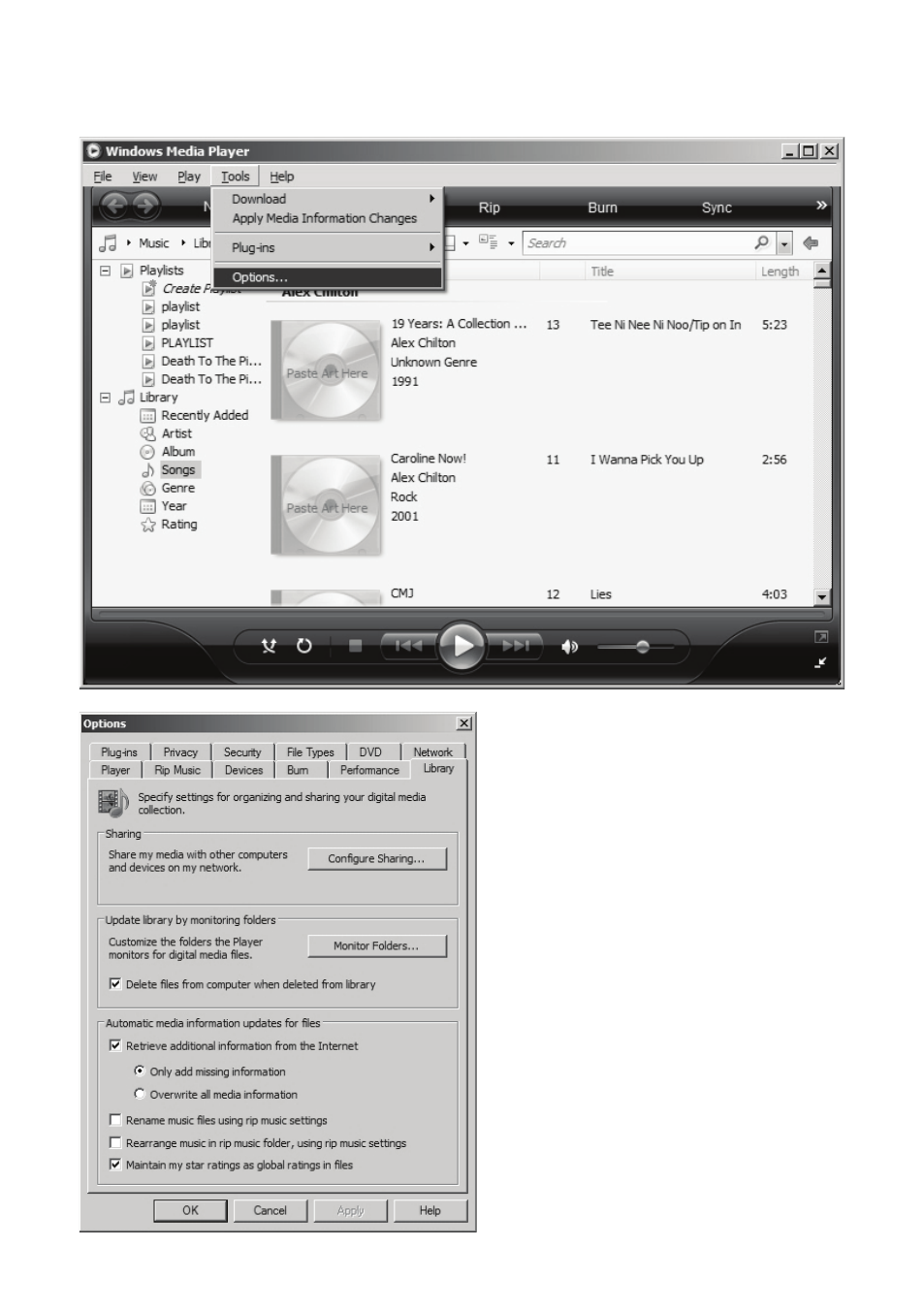Switch to the Sync tab
924x1311 pixels.
pyautogui.click(x=717, y=208)
